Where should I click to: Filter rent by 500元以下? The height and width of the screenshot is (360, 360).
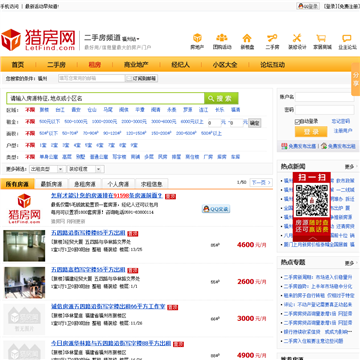coord(50,122)
